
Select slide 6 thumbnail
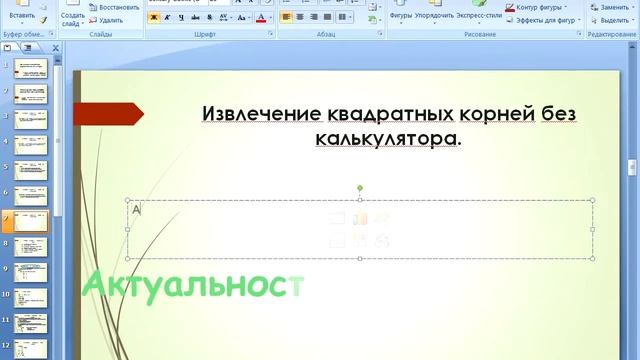pos(31,196)
